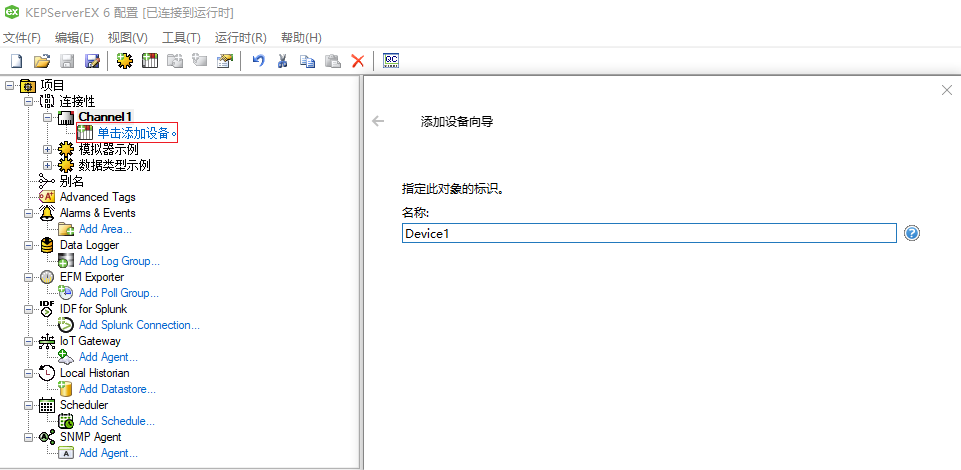Click the Save disk icon in the toolbar
961x470 pixels.
click(66, 61)
